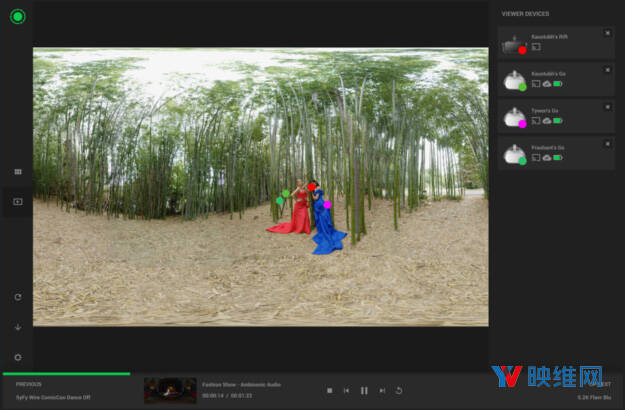This screenshot has height=410, width=625.
Task: Pause the playing video
Action: 364,391
